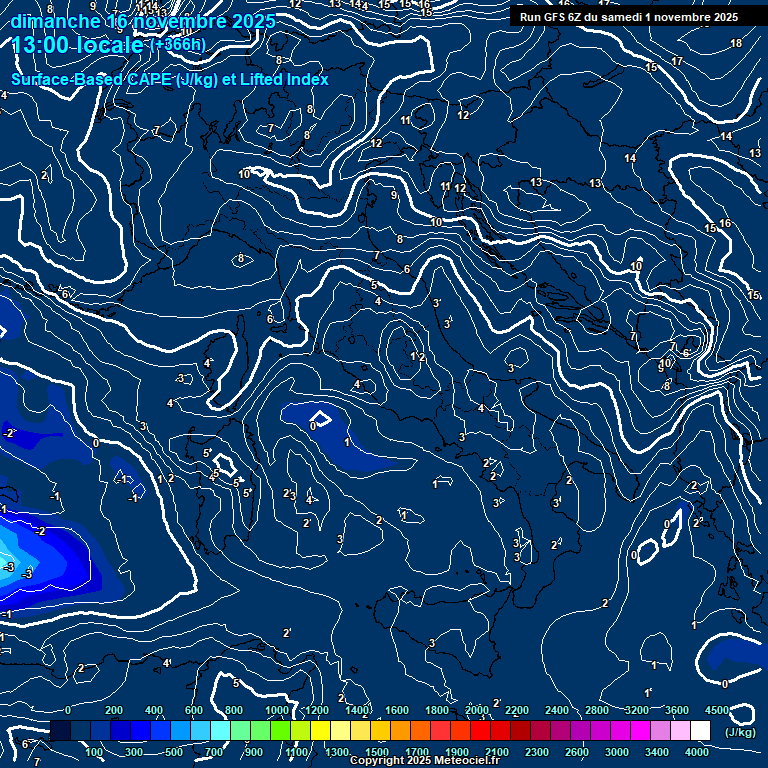Select the '4000' legend value

[x=696, y=752]
